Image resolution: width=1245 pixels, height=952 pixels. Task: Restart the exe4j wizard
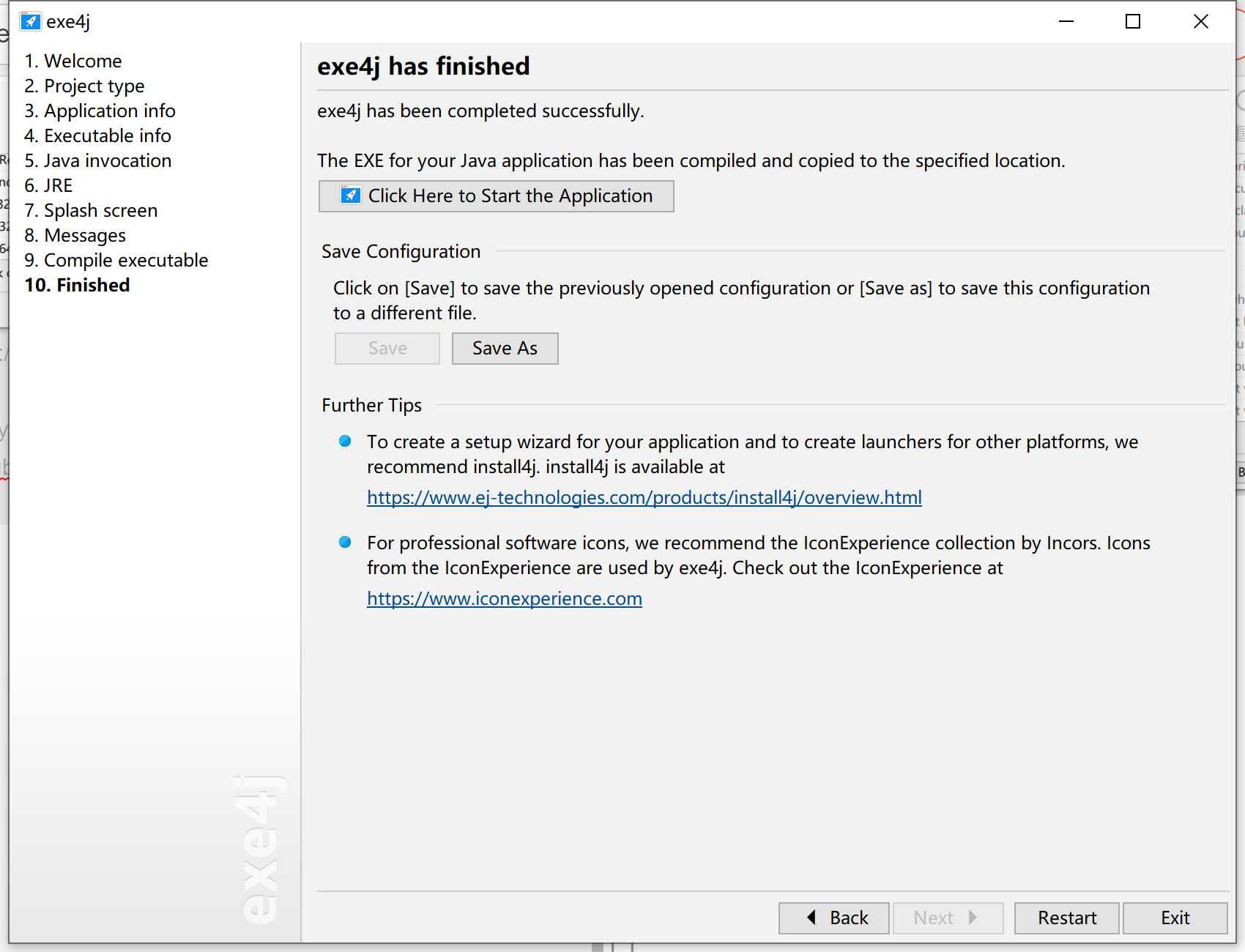(x=1067, y=918)
